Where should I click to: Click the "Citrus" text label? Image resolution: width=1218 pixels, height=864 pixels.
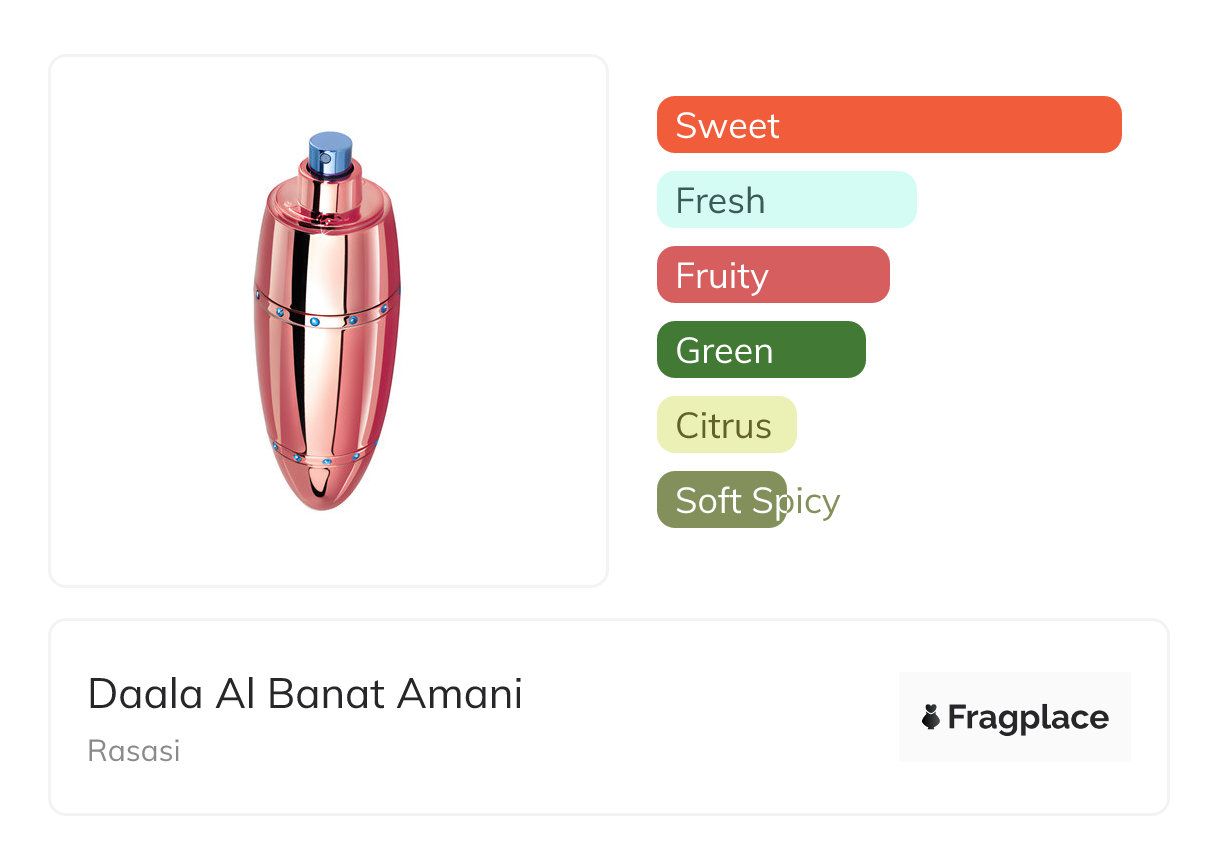tap(723, 425)
